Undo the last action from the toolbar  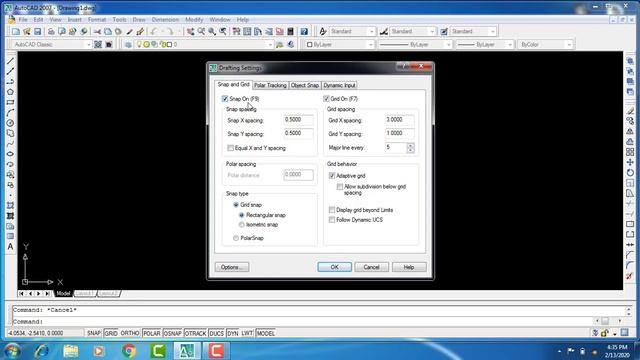tap(154, 31)
